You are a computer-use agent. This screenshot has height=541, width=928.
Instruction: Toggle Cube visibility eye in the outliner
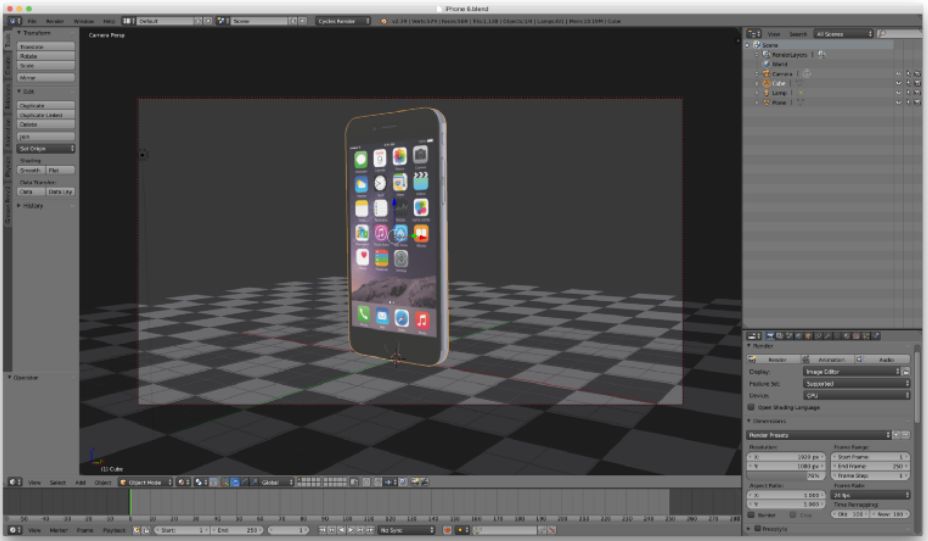pyautogui.click(x=898, y=83)
